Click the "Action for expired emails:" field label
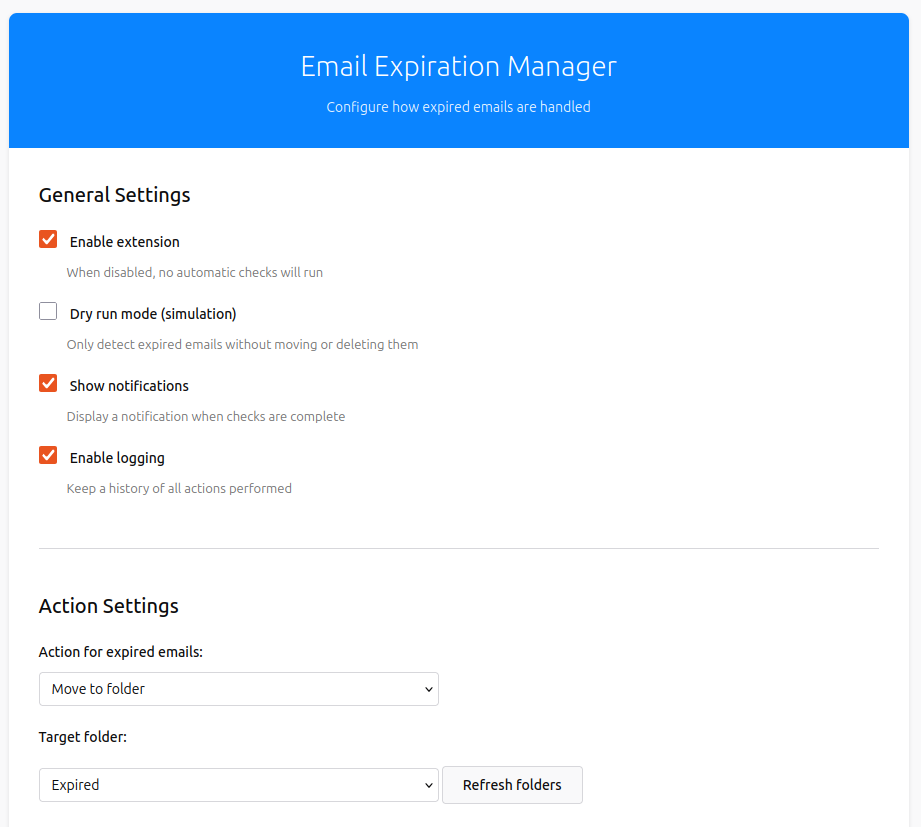Screen dimensions: 921x827 (120, 652)
